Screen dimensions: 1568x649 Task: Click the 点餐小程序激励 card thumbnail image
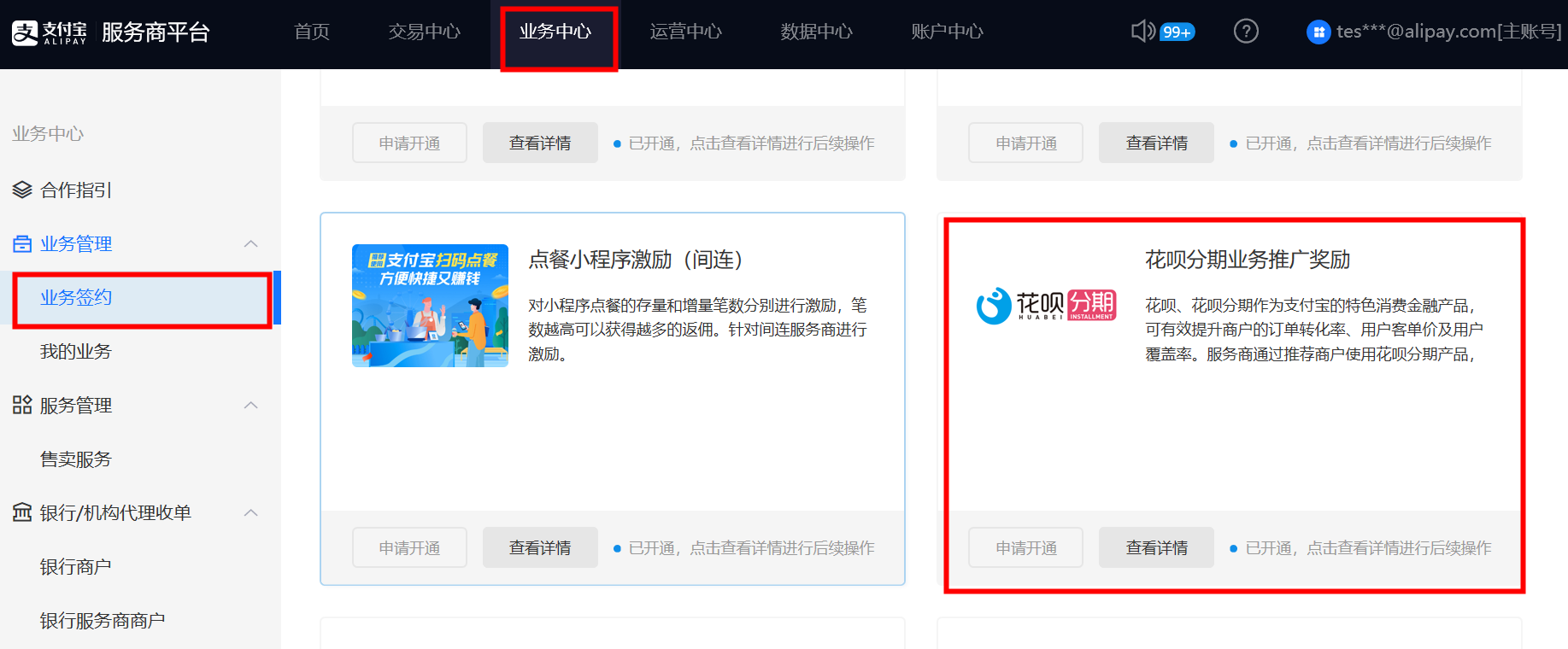point(430,306)
